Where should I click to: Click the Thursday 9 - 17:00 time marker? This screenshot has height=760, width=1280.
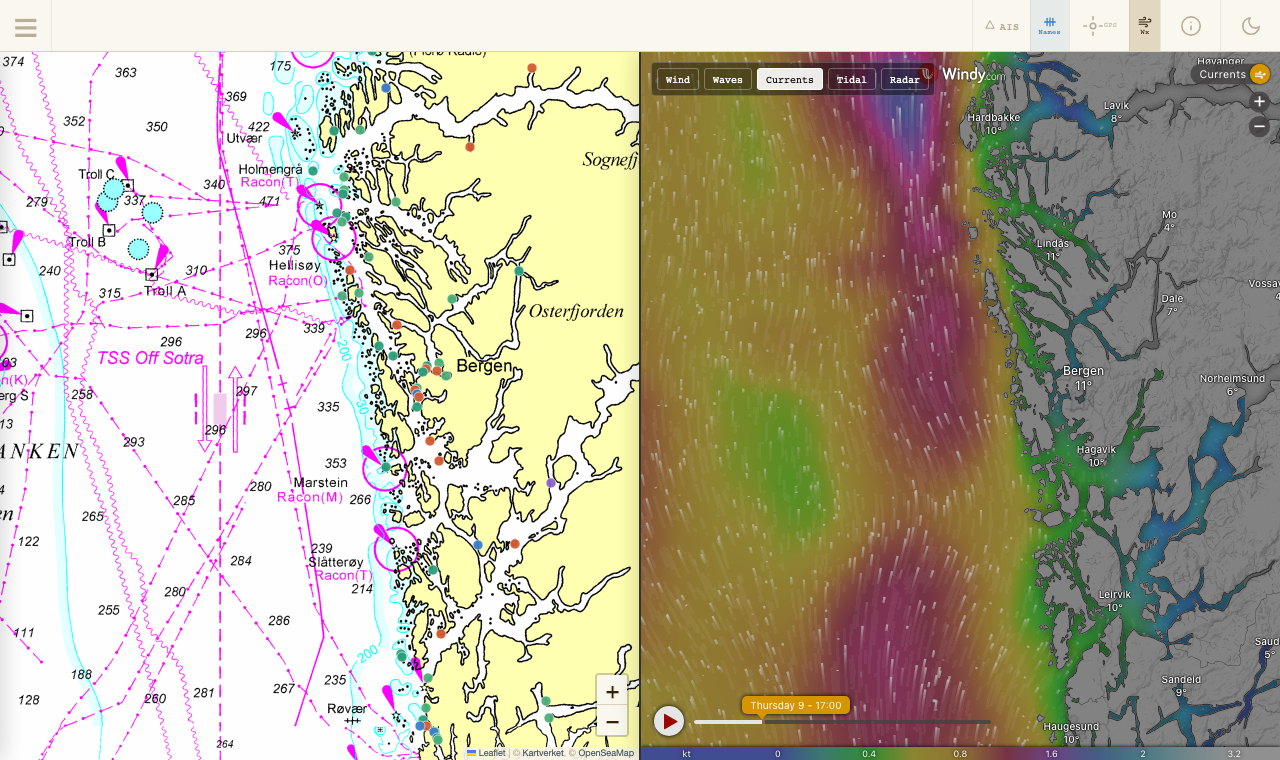coord(796,705)
